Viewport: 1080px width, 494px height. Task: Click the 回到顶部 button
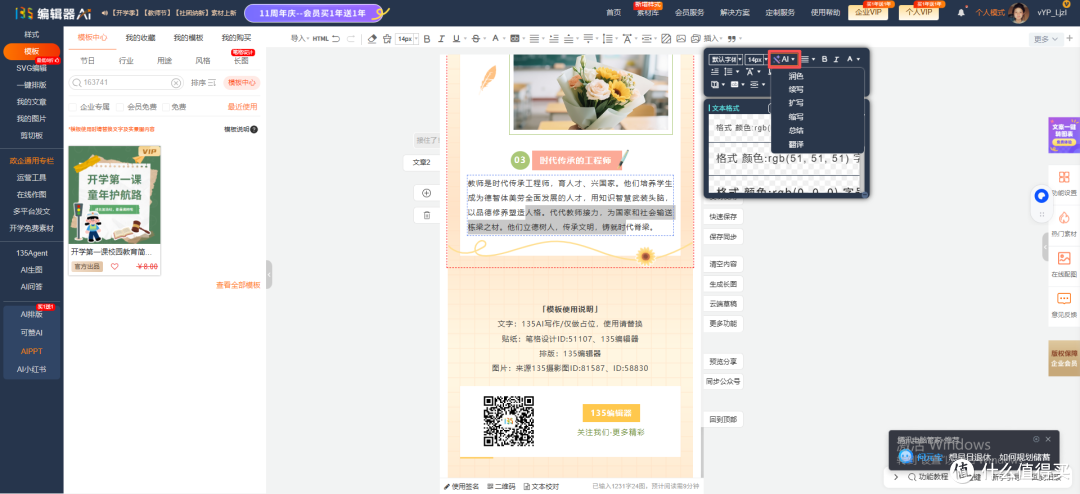pos(723,419)
